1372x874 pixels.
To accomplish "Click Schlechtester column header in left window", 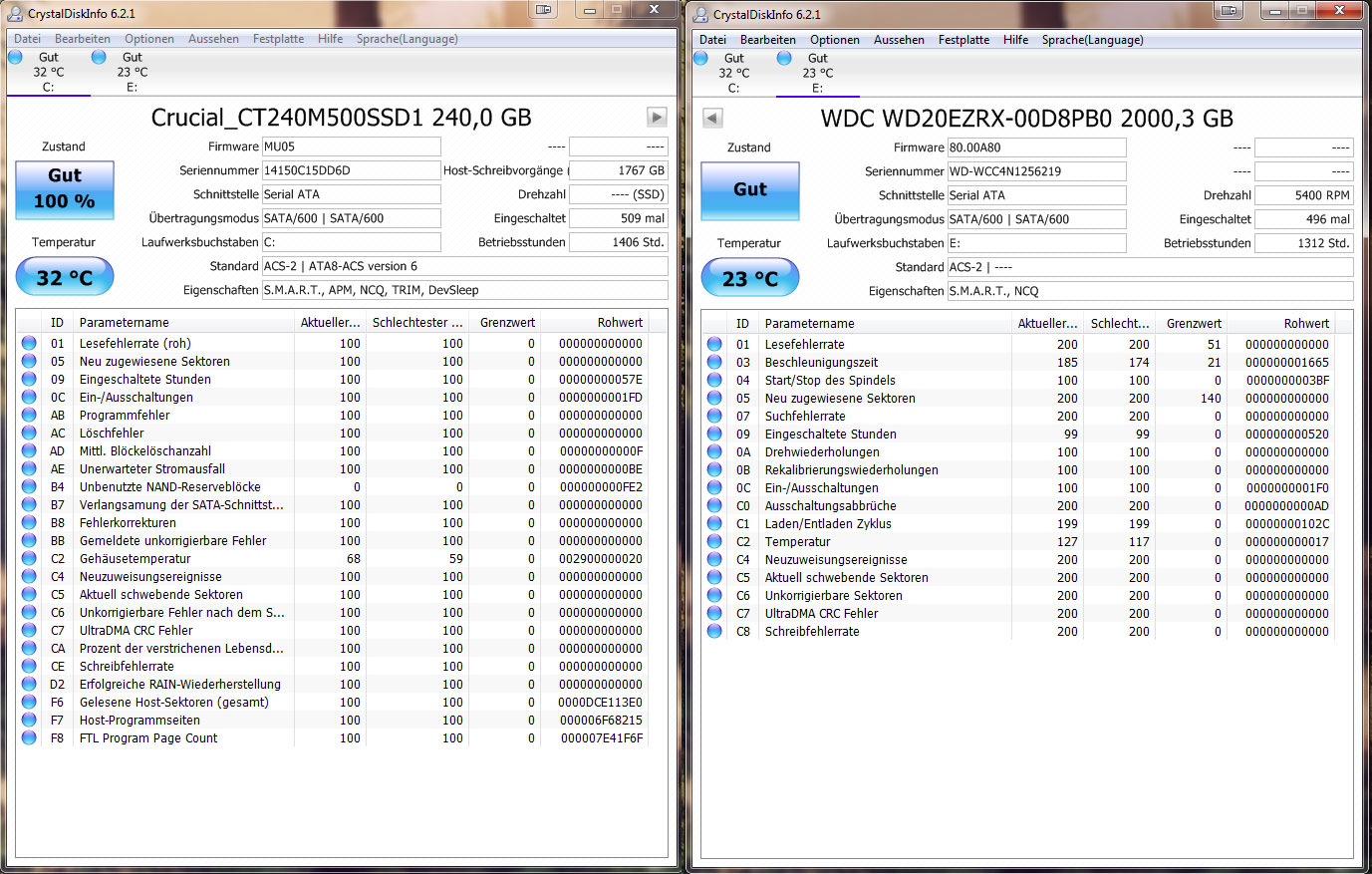I will coord(417,322).
